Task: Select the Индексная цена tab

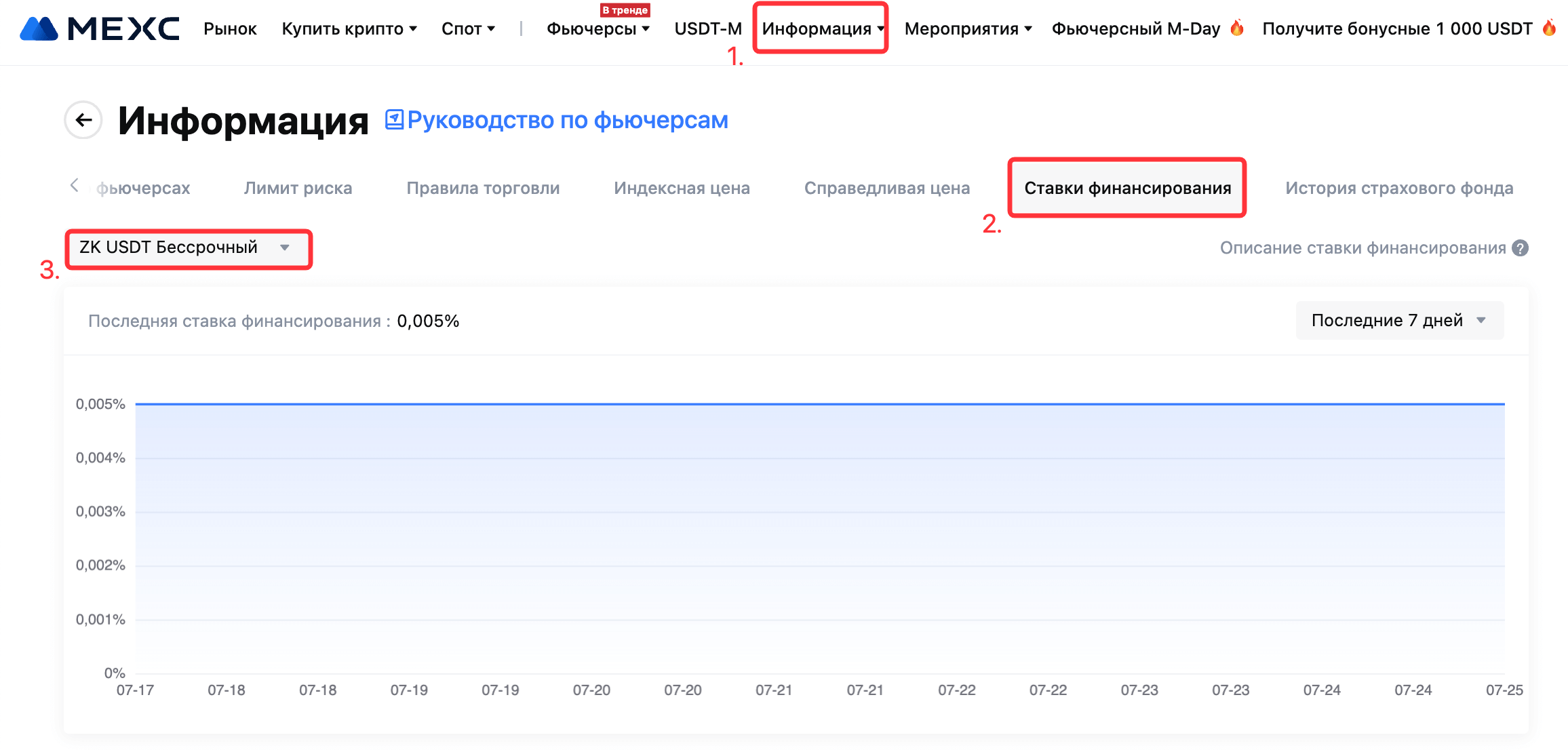Action: 682,188
